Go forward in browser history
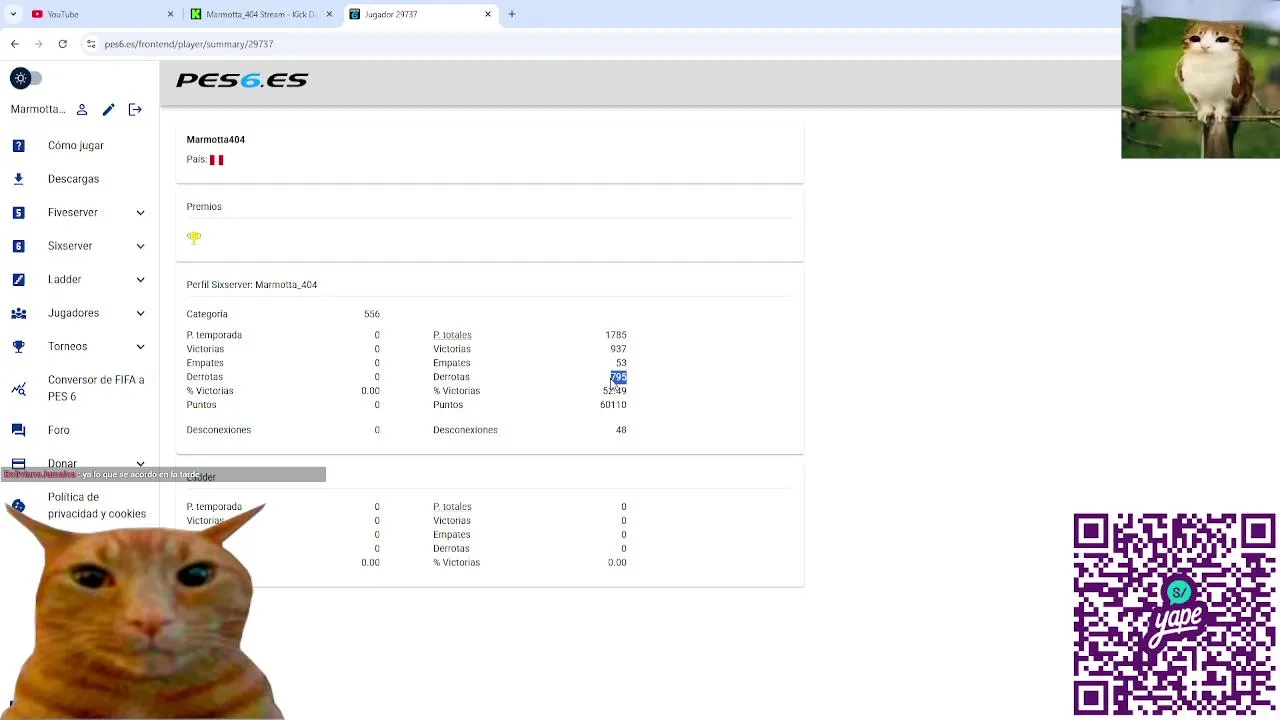Screen dimensions: 1280x720 point(39,44)
